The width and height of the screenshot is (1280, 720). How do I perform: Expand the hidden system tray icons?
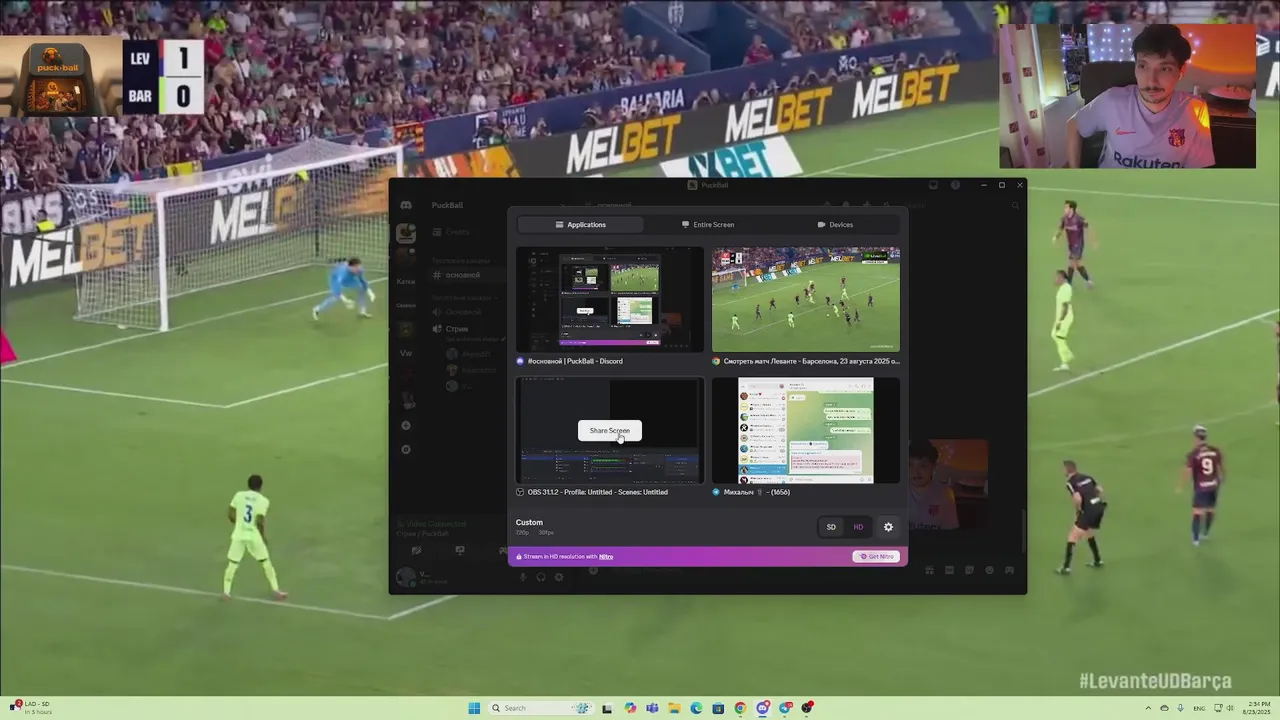1148,708
